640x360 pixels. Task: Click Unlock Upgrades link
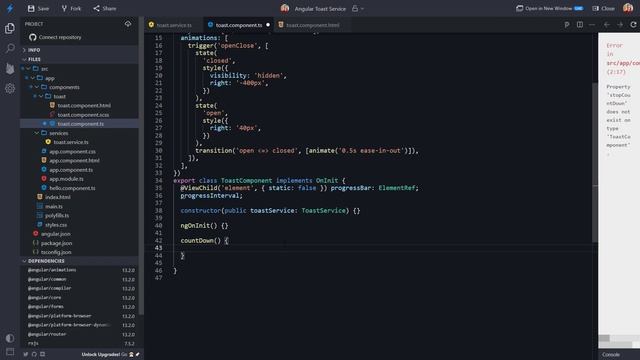pos(100,354)
